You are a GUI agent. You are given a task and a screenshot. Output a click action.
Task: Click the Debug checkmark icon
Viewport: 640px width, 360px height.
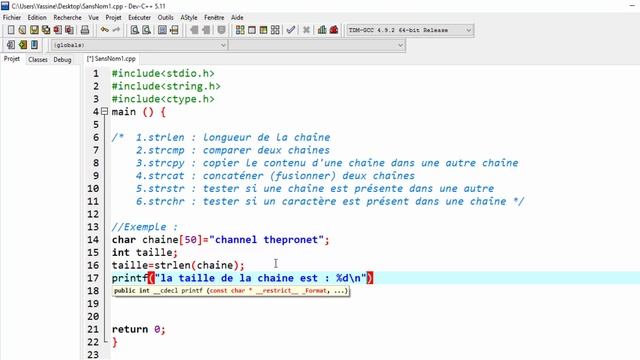coord(291,30)
